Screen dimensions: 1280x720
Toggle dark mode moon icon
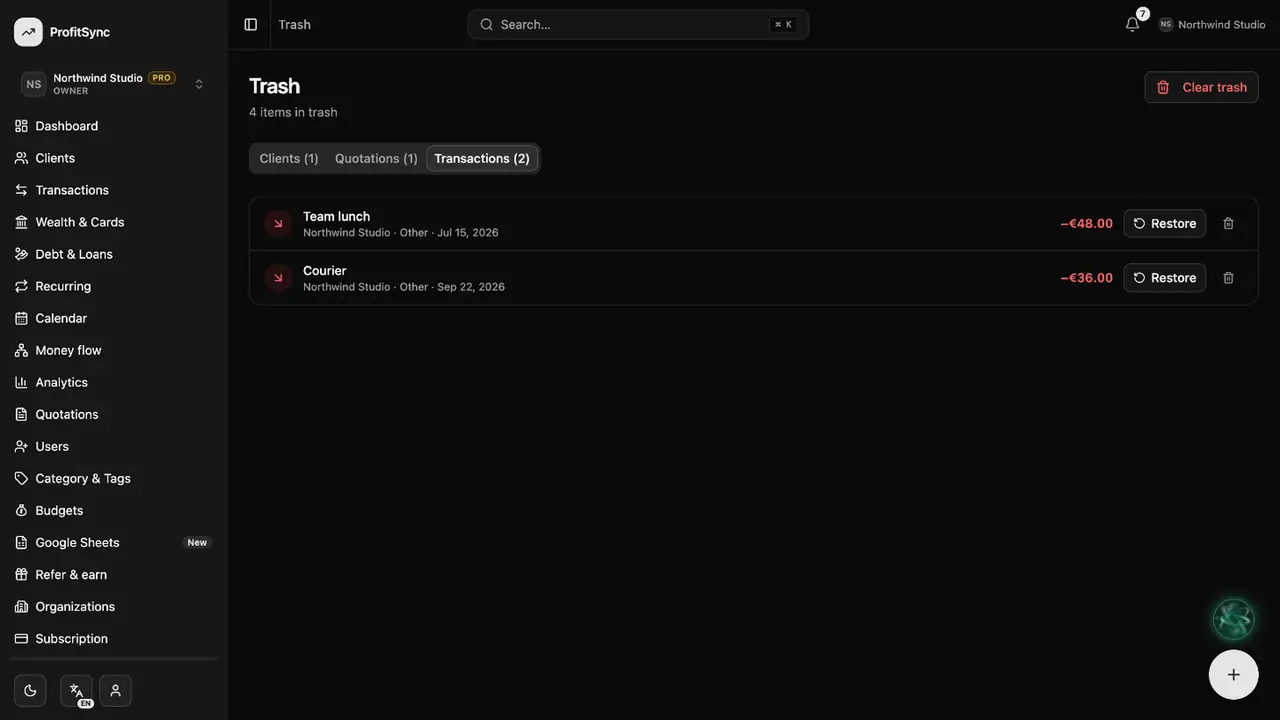[30, 690]
